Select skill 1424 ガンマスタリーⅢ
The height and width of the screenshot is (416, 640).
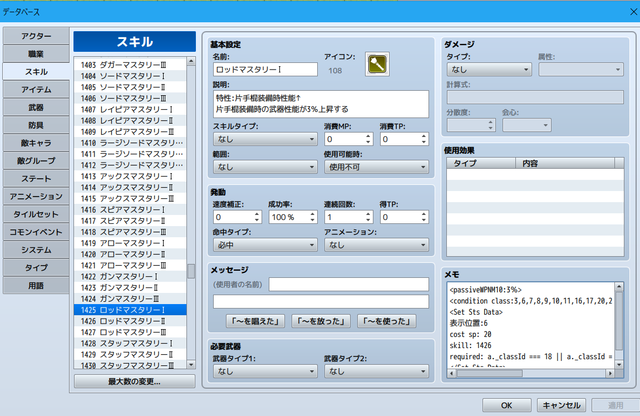(x=130, y=299)
